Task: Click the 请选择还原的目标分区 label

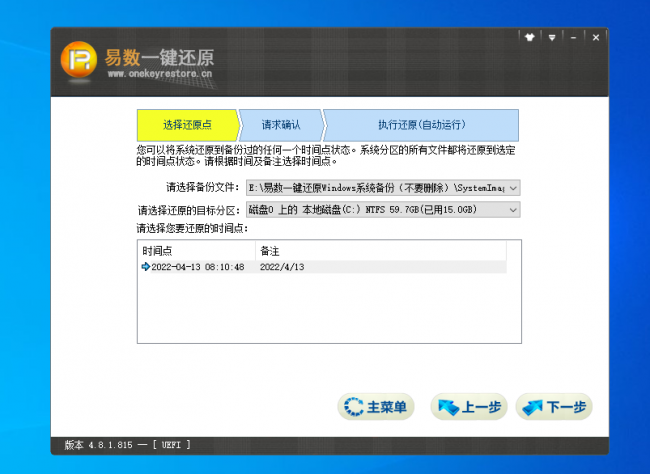Action: click(189, 210)
